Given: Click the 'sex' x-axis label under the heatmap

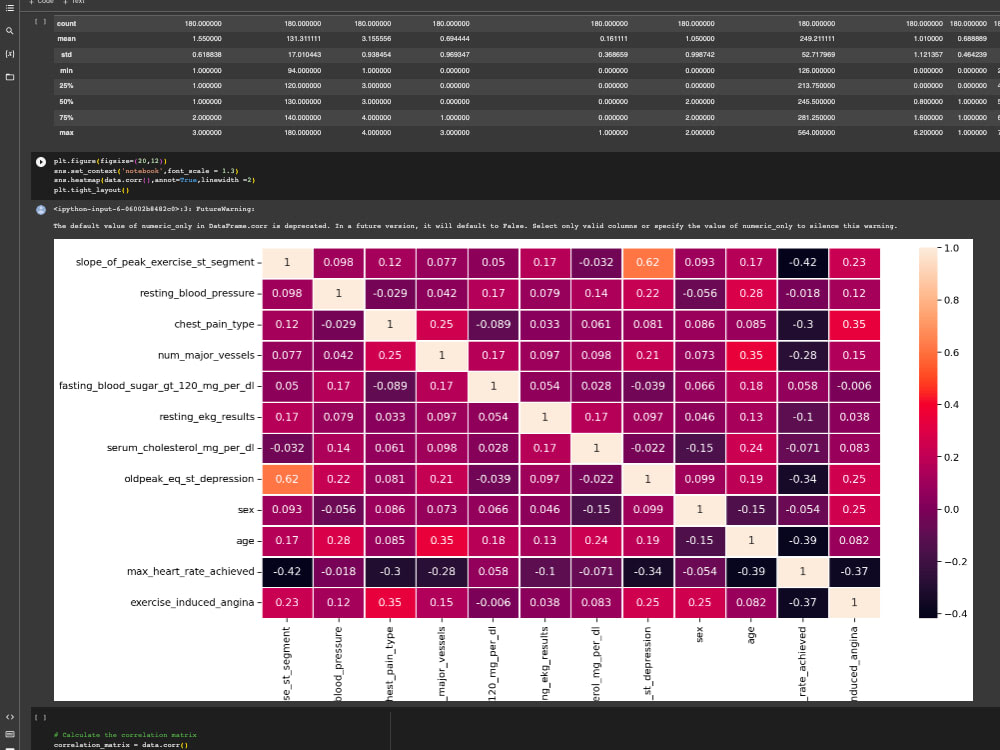Looking at the screenshot, I should point(700,635).
